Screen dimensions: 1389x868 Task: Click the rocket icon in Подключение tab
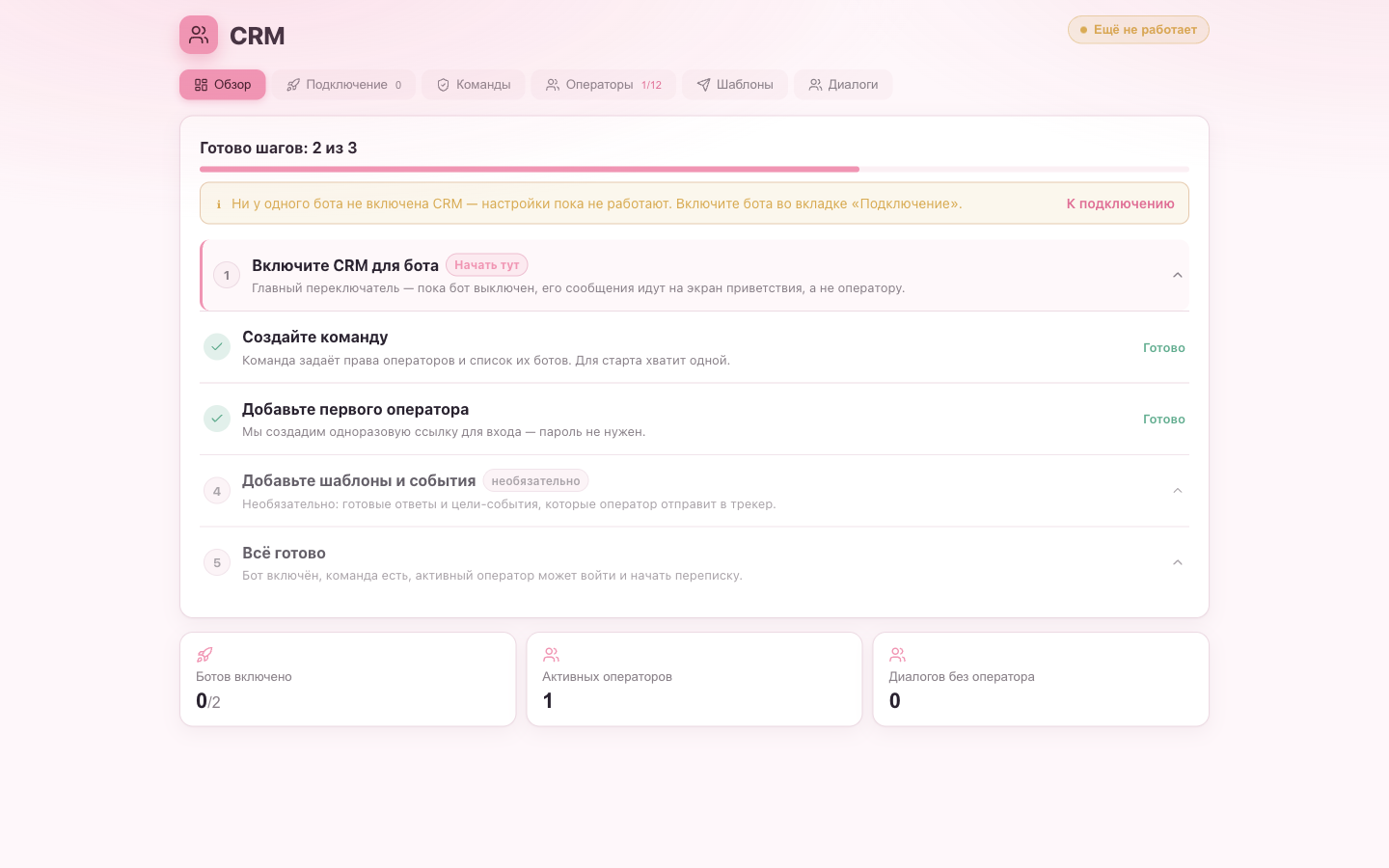pyautogui.click(x=293, y=85)
